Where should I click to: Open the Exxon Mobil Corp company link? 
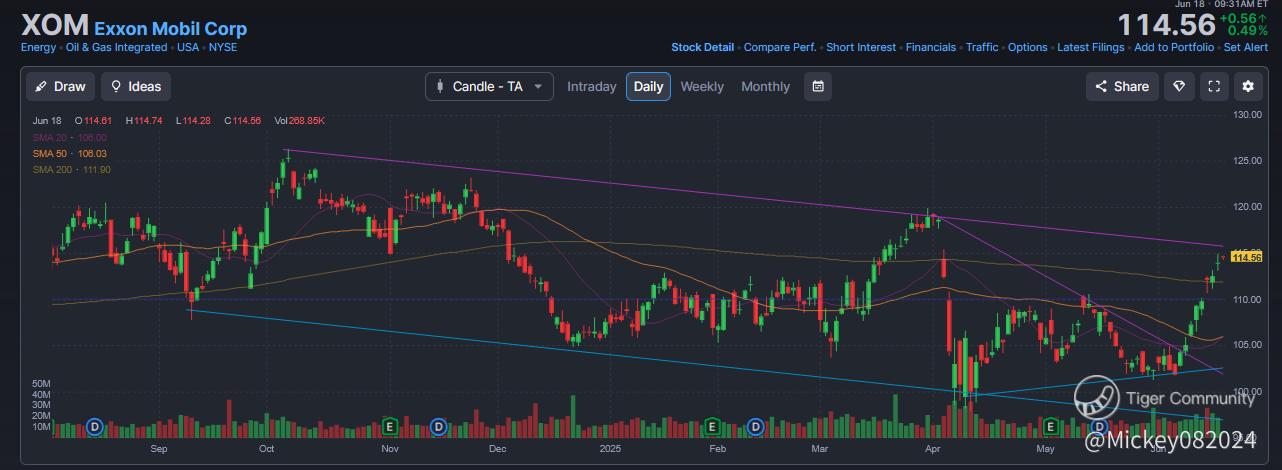click(x=170, y=29)
